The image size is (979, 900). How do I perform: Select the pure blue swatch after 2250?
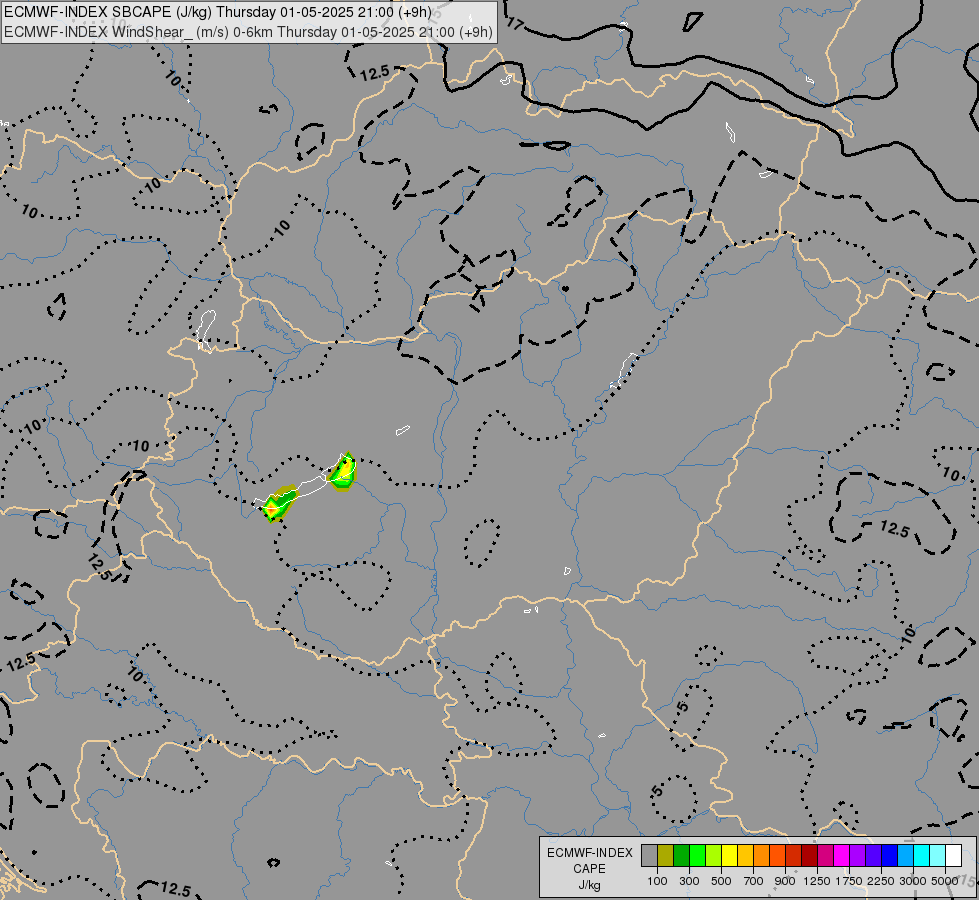(x=890, y=855)
